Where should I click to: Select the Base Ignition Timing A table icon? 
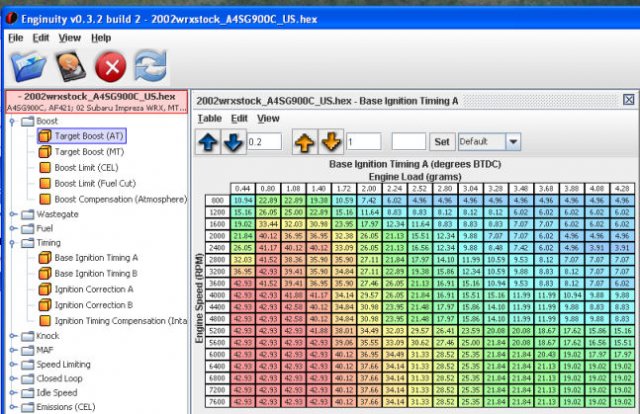[x=45, y=258]
